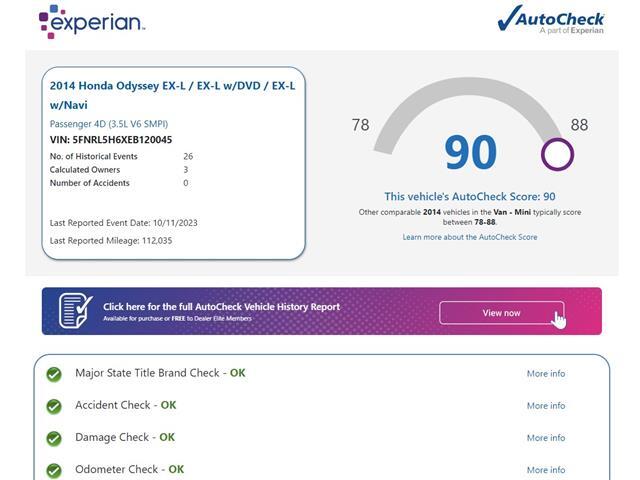This screenshot has height=480, width=640.
Task: Open More info for Major State Title Brand Check
Action: coord(546,373)
